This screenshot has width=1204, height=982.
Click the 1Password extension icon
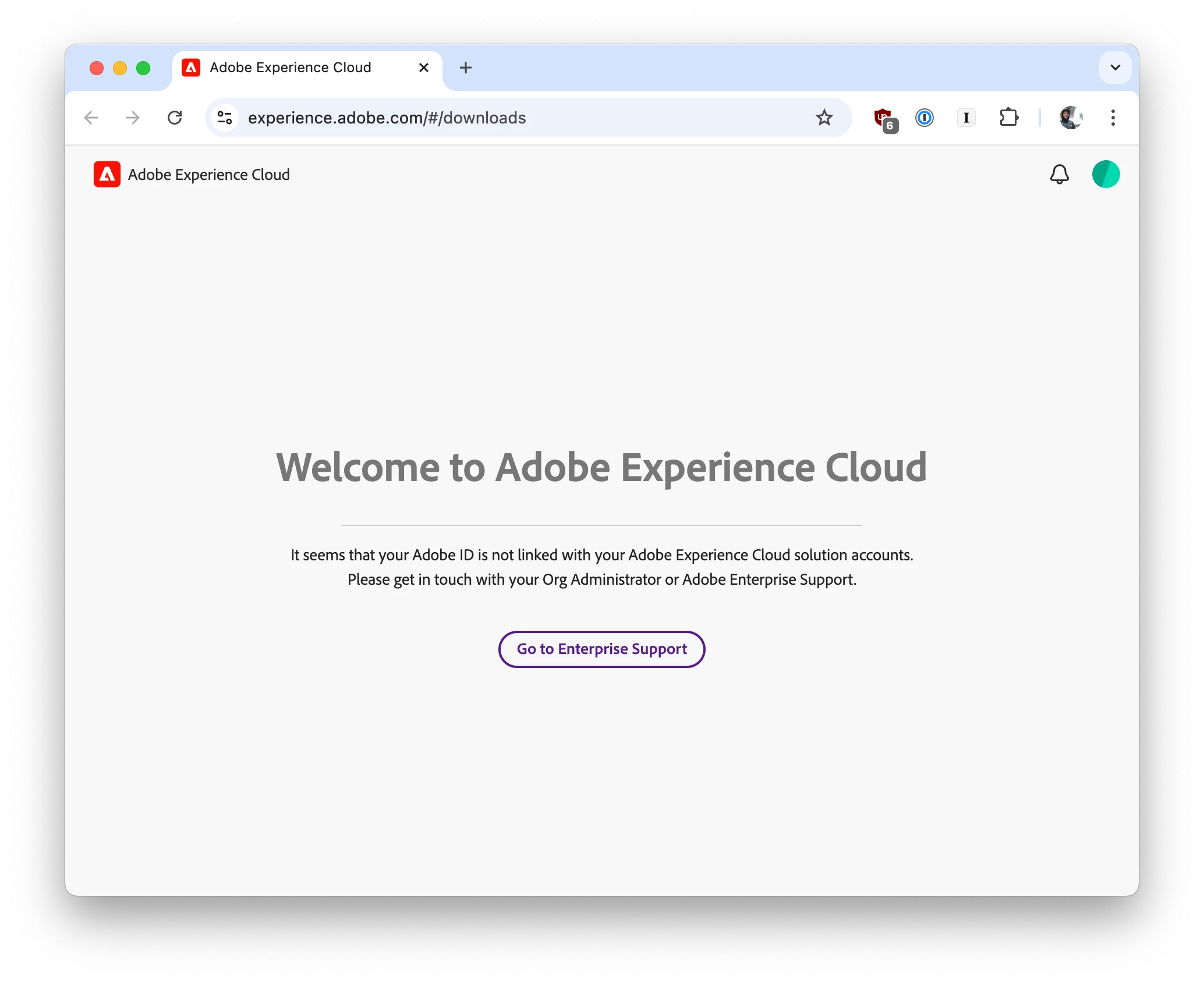(x=924, y=118)
